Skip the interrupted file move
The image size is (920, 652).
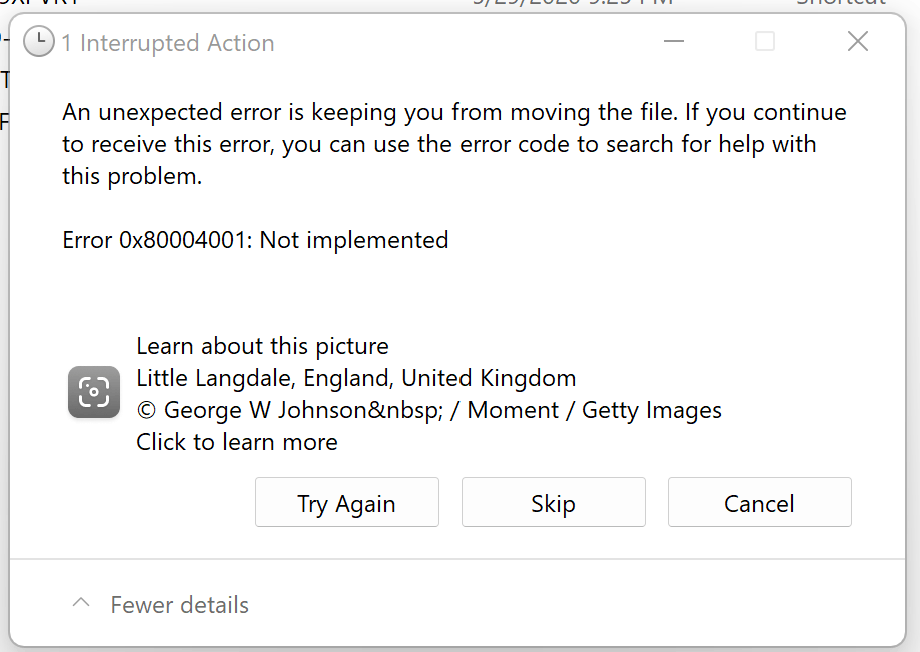coord(553,502)
